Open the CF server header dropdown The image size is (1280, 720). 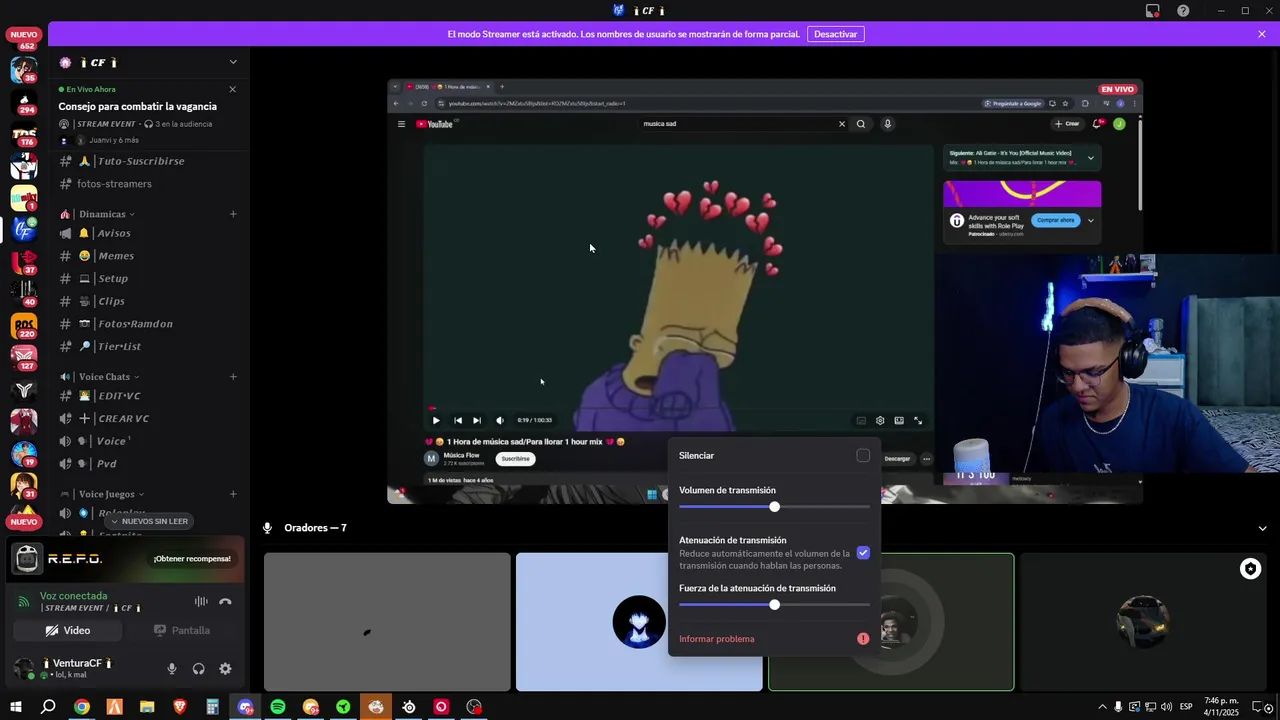233,62
